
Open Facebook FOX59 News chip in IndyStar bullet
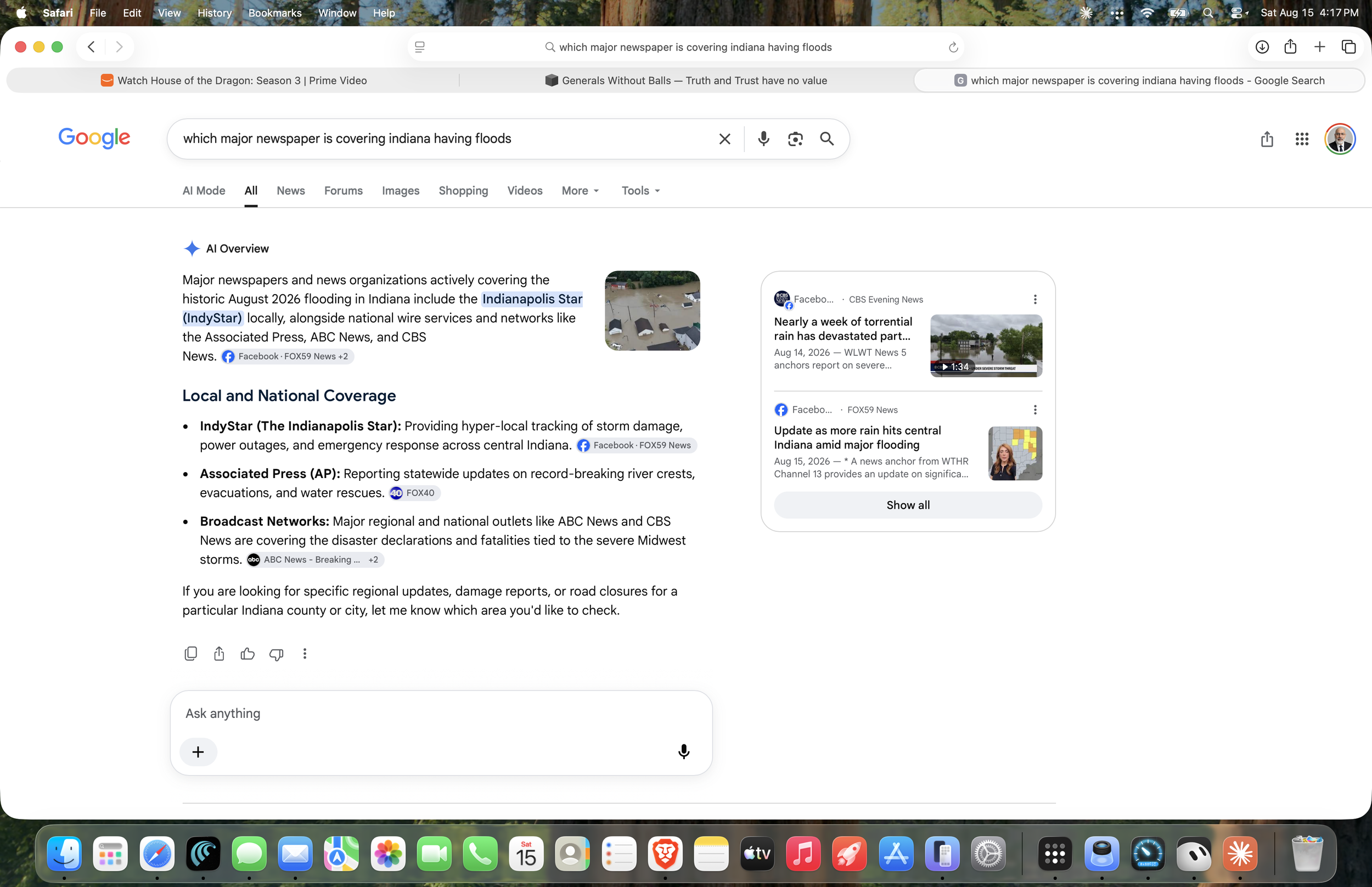pyautogui.click(x=636, y=445)
